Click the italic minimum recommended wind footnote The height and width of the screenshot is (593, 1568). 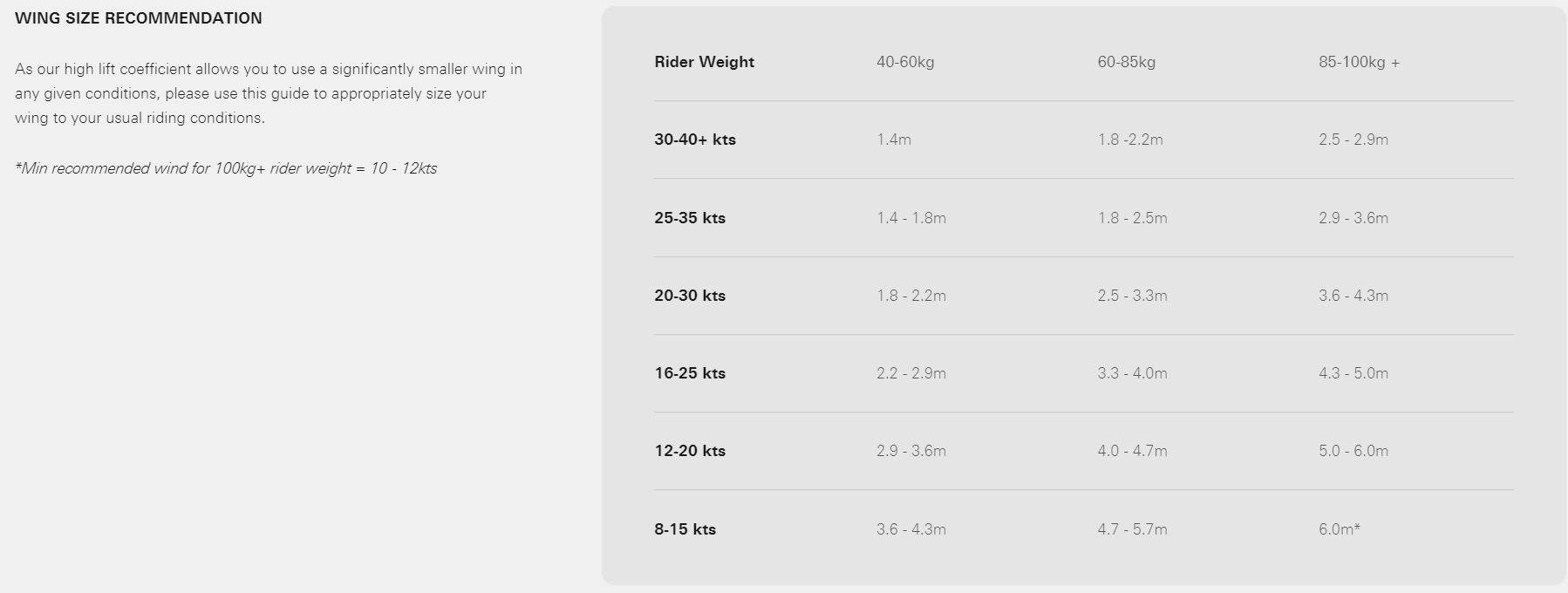pyautogui.click(x=226, y=168)
